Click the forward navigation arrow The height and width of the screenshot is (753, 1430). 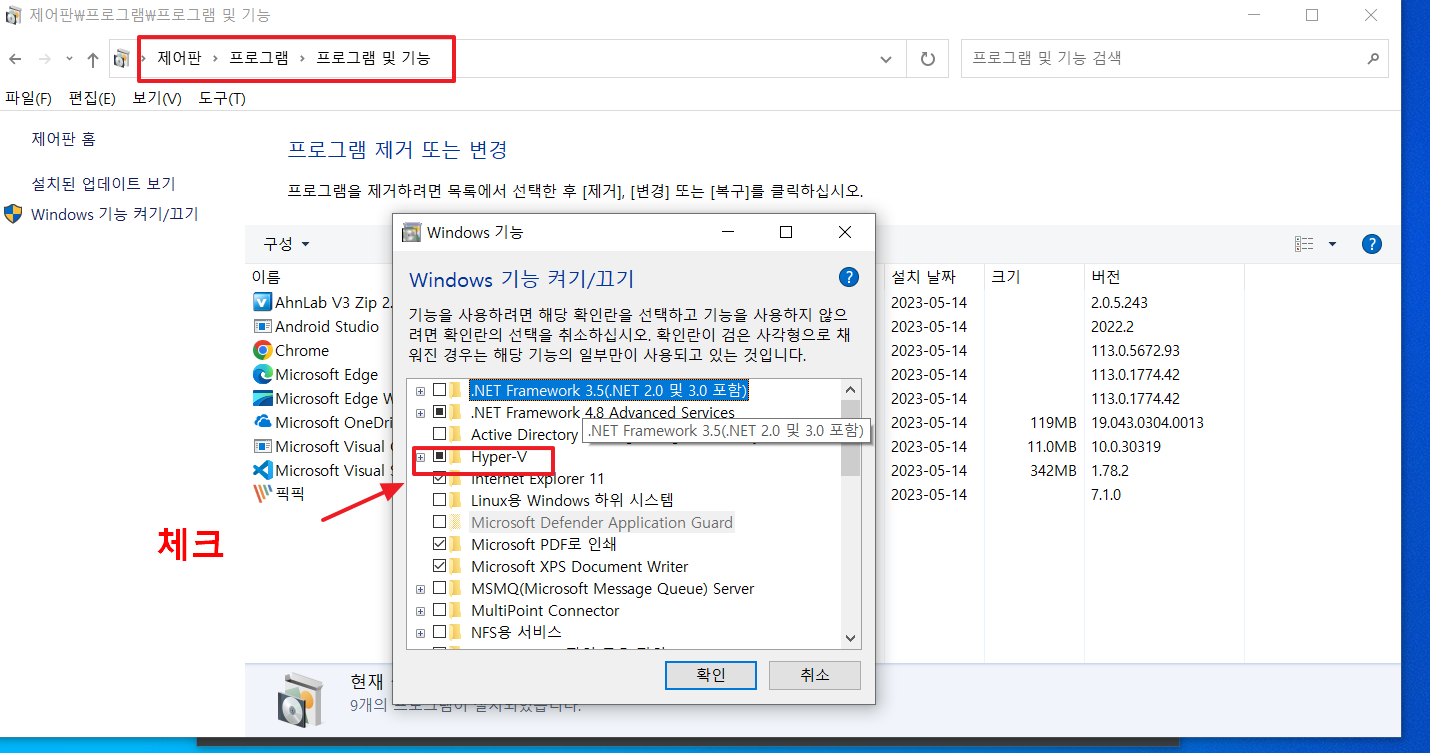[x=44, y=59]
